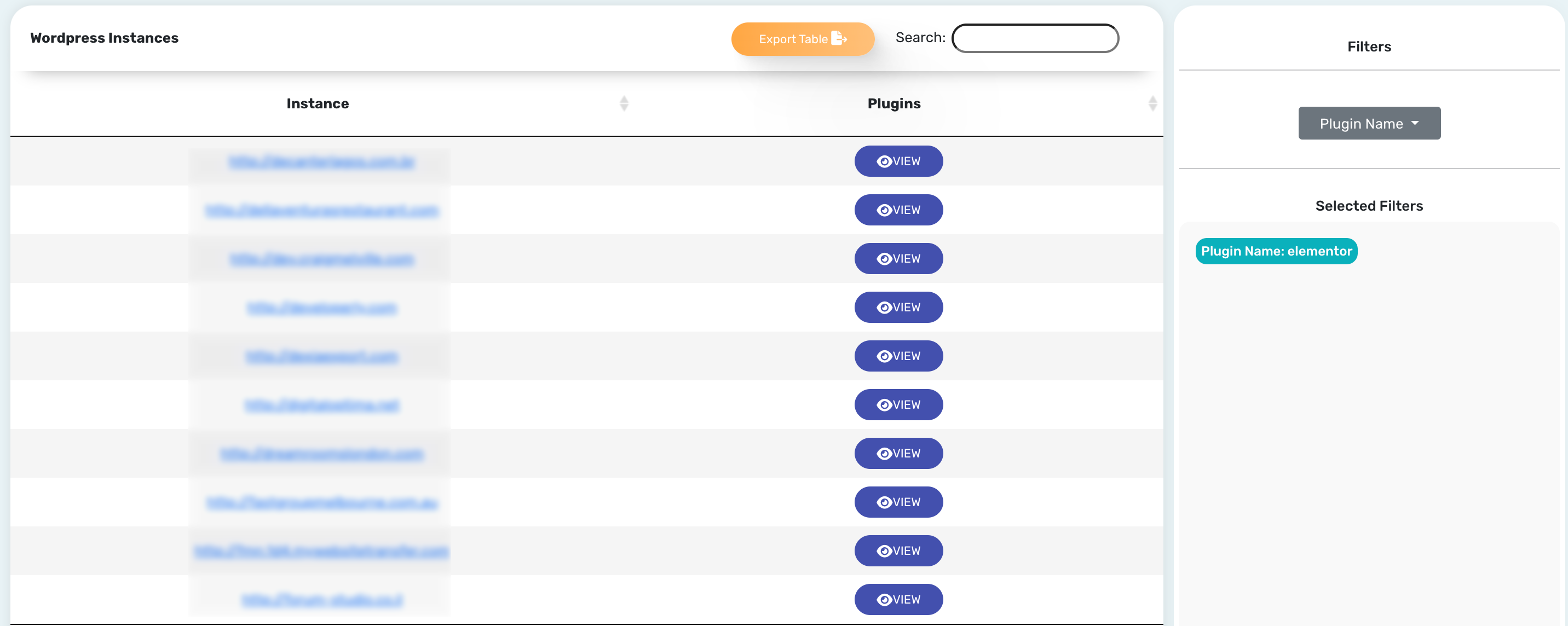
Task: Focus the Search input field
Action: coord(1035,38)
